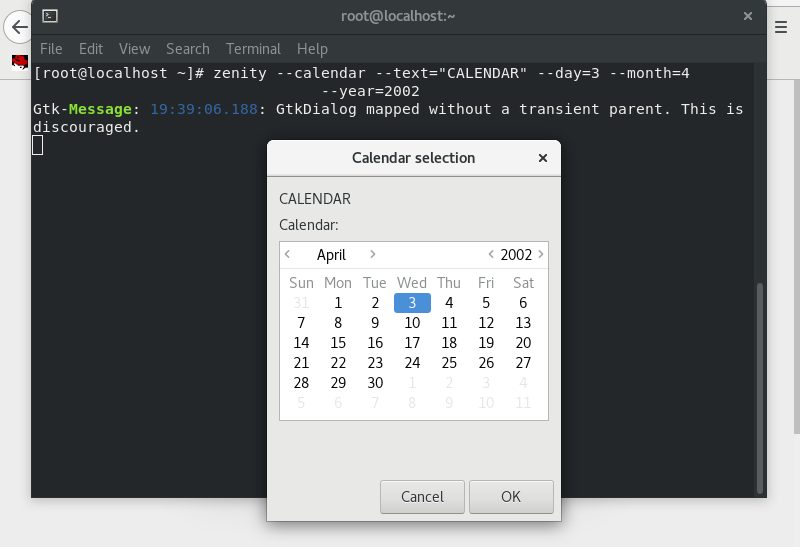The height and width of the screenshot is (547, 800).
Task: Open the Terminal menu
Action: [253, 49]
